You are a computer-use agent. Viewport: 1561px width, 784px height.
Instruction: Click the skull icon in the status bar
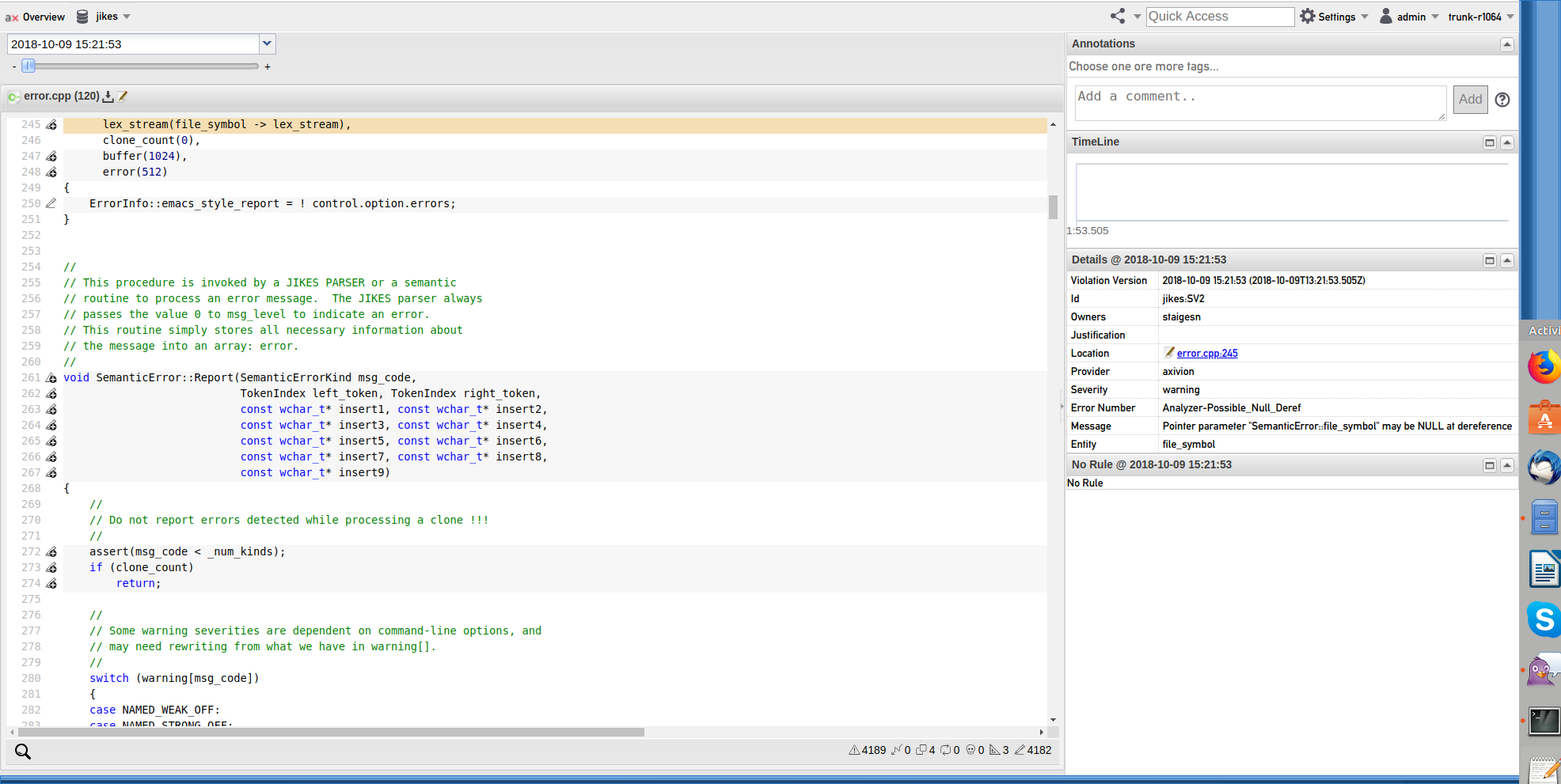tap(970, 750)
